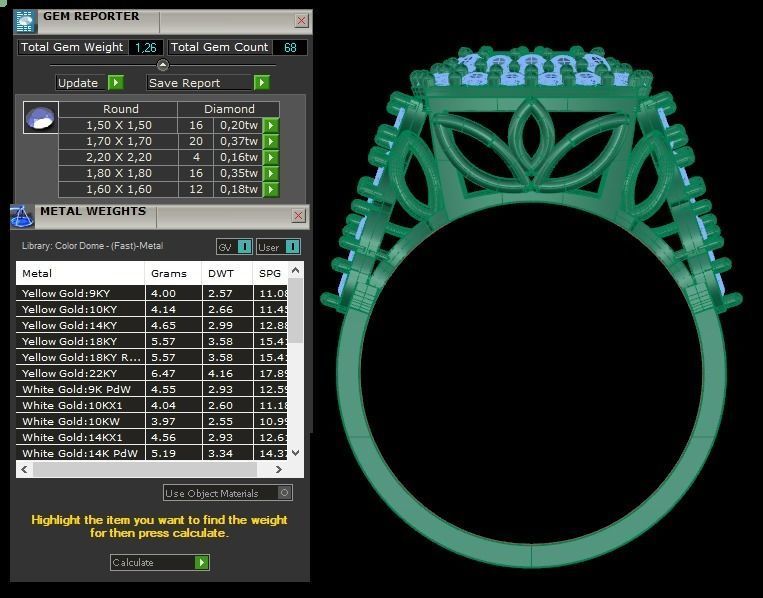This screenshot has width=763, height=598.
Task: Click green arrow for 1,60 X 1,60 row
Action: tap(271, 189)
